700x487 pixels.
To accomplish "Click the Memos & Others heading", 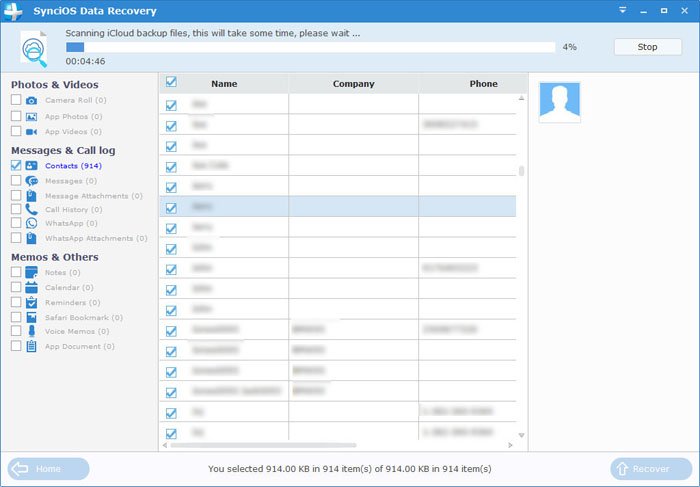I will point(54,257).
